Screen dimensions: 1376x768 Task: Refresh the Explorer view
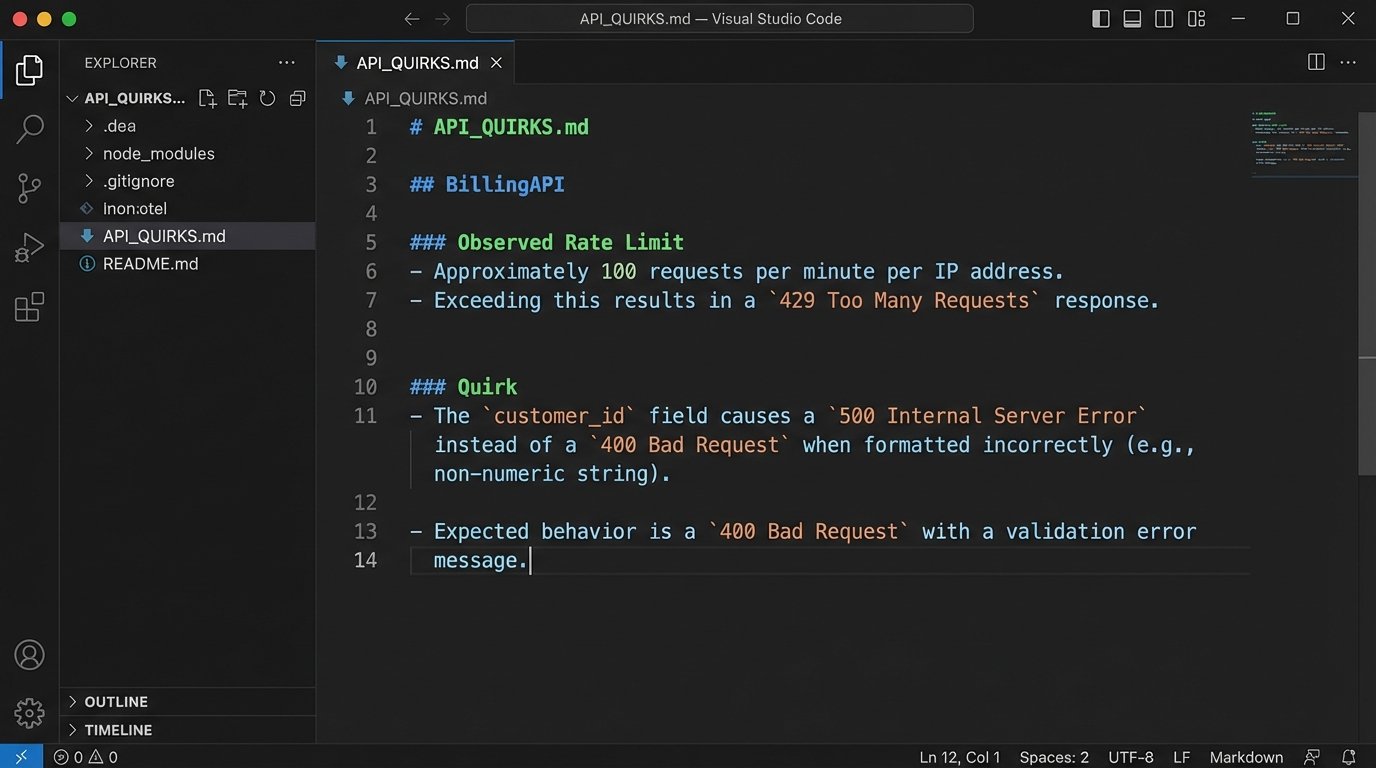(x=267, y=98)
